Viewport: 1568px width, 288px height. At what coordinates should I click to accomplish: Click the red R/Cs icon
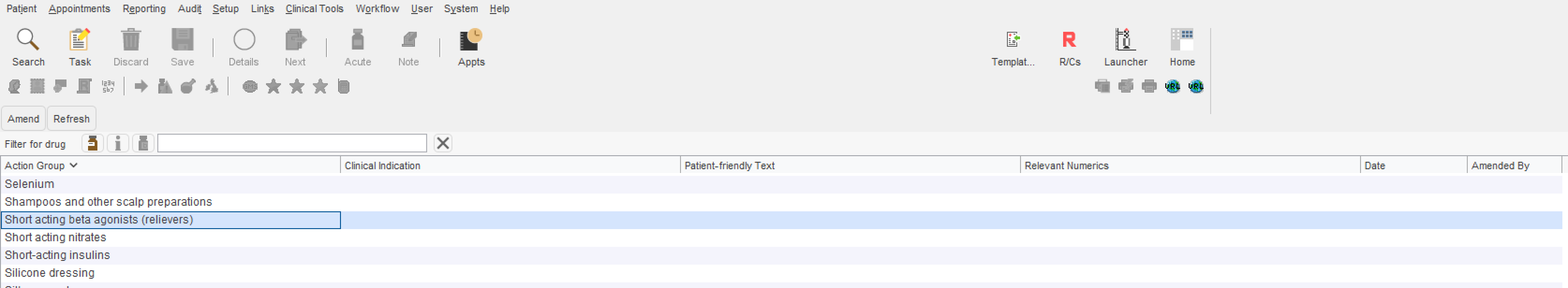[x=1069, y=40]
